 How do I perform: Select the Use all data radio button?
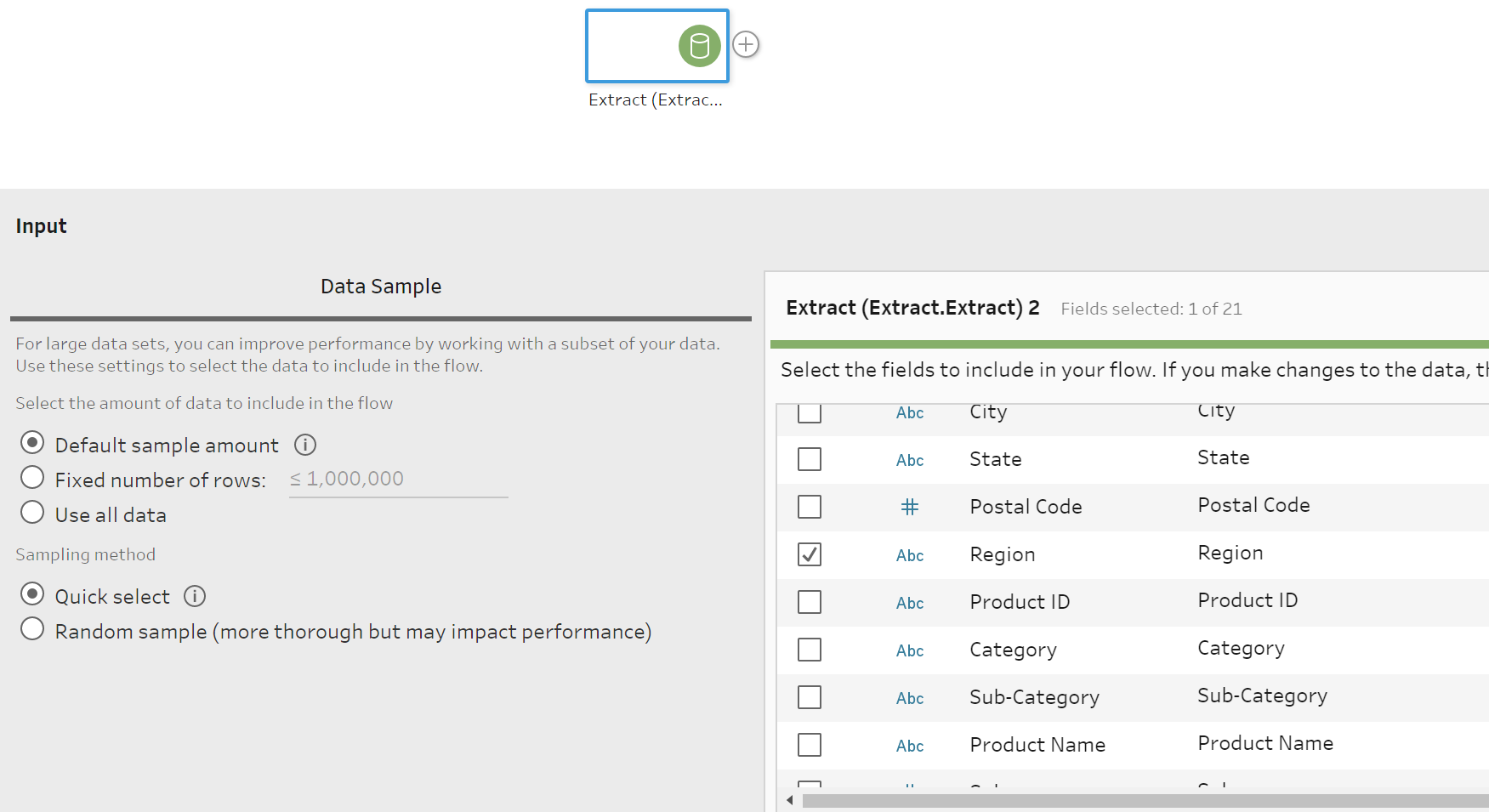click(x=31, y=512)
